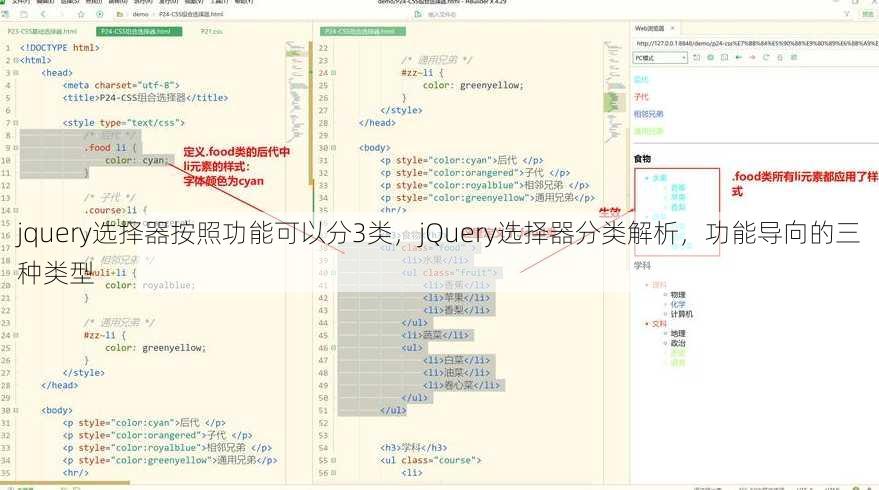Collapse the ul class course block at line 55

pos(334,460)
